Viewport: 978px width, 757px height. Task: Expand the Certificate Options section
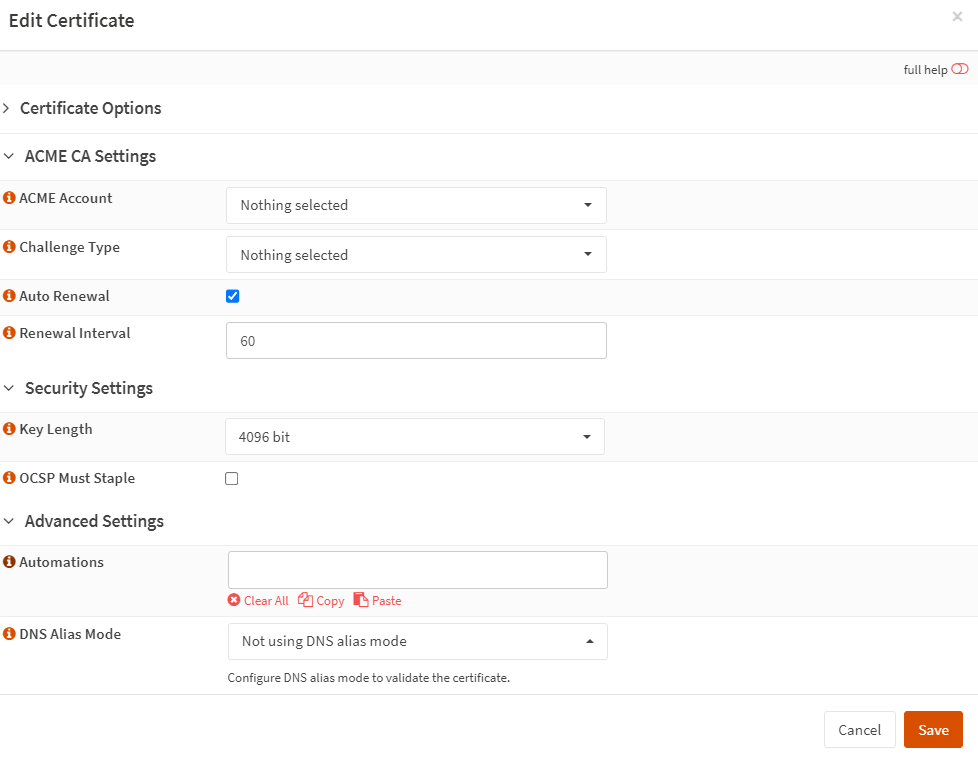coord(90,108)
